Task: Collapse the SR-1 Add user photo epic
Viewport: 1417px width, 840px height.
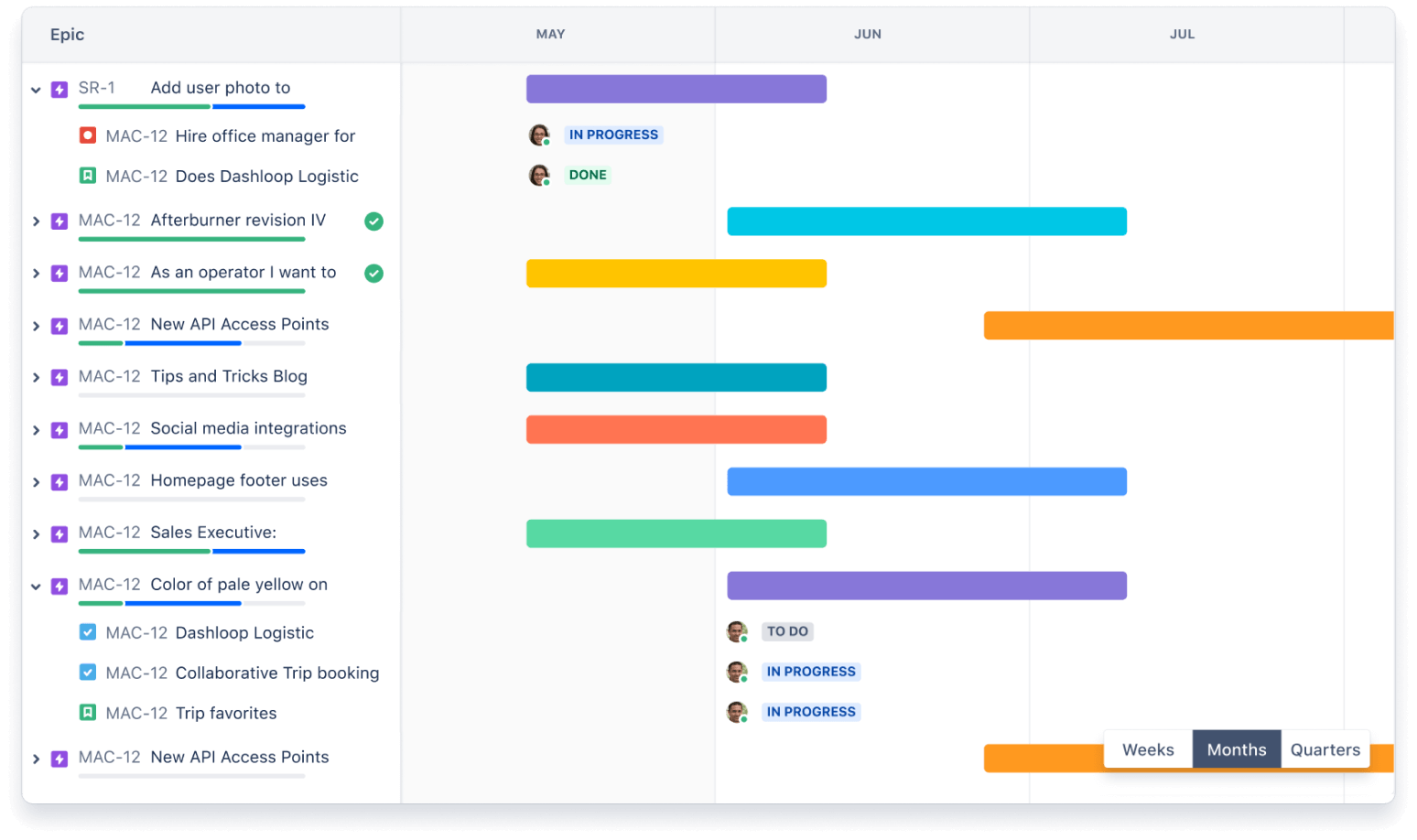Action: coord(36,90)
